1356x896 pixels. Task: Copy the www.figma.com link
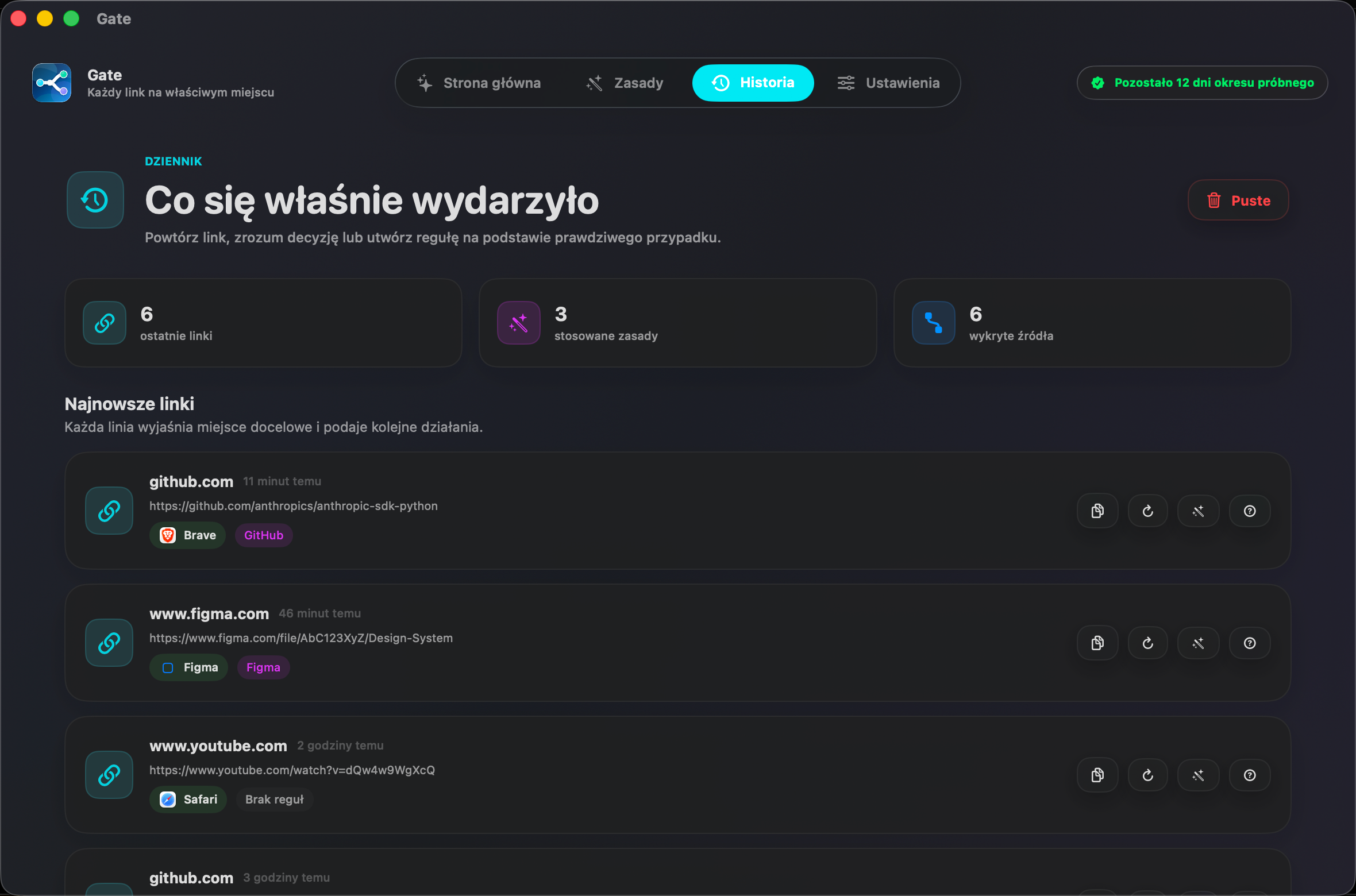coord(1097,643)
